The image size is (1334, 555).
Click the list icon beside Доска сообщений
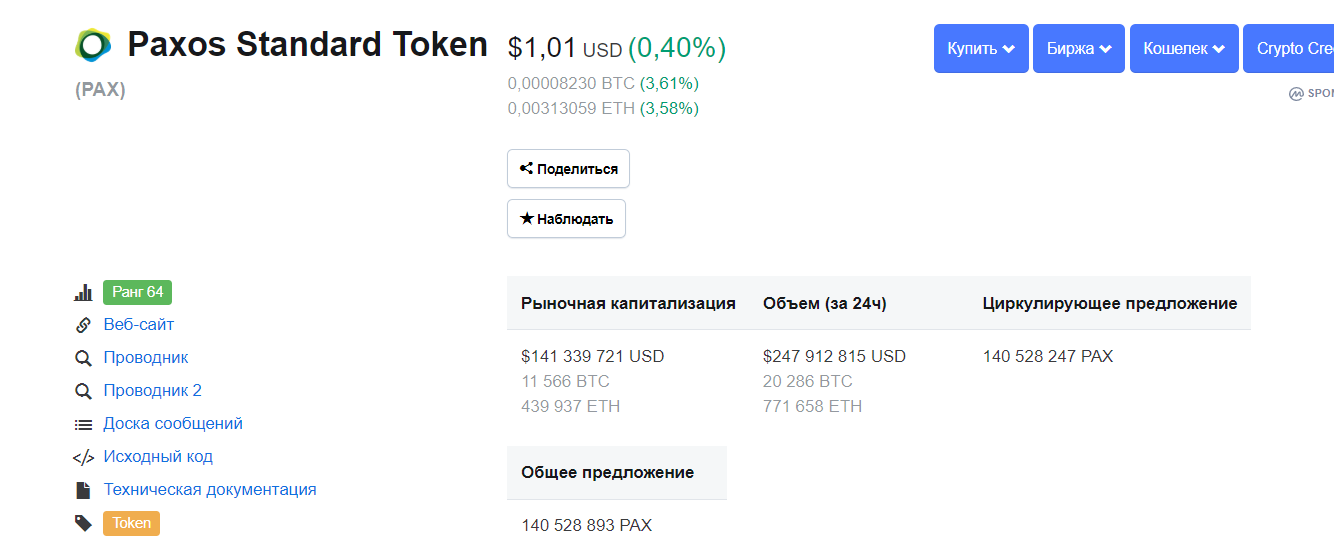[83, 424]
